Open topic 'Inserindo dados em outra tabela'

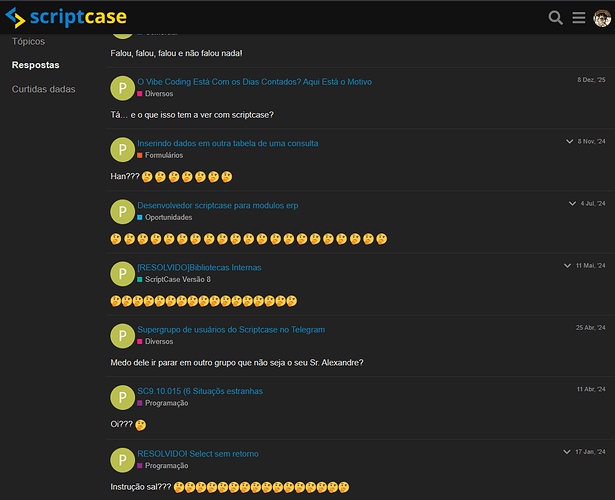[228, 143]
